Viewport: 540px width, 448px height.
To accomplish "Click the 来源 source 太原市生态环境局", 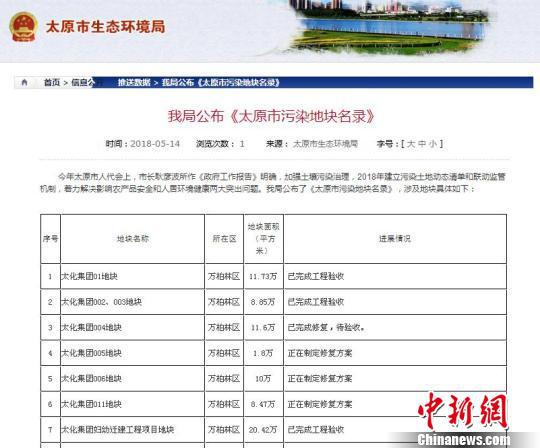I will pyautogui.click(x=312, y=144).
